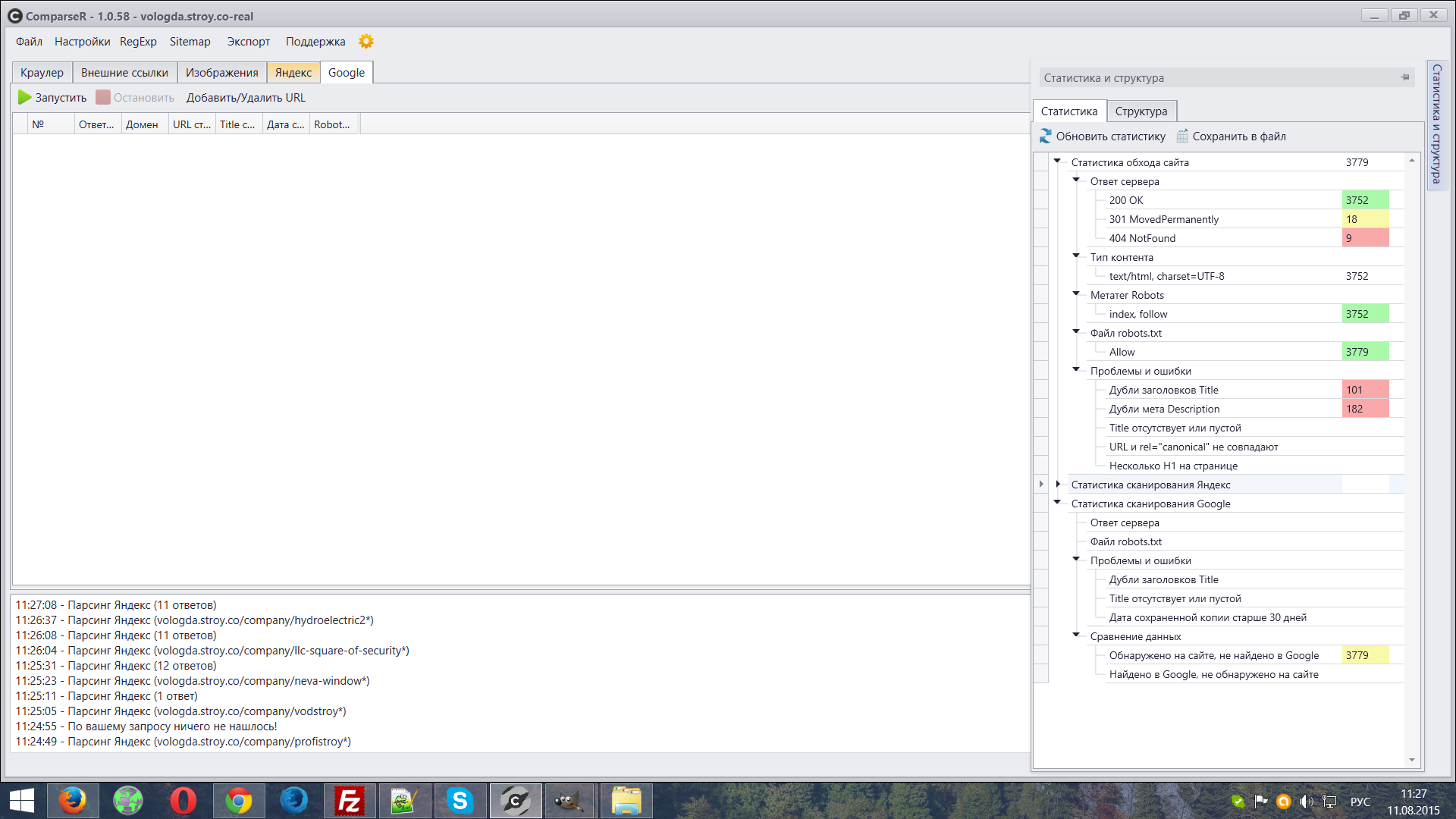
Task: Click the red 404 NotFound count cell
Action: point(1364,238)
